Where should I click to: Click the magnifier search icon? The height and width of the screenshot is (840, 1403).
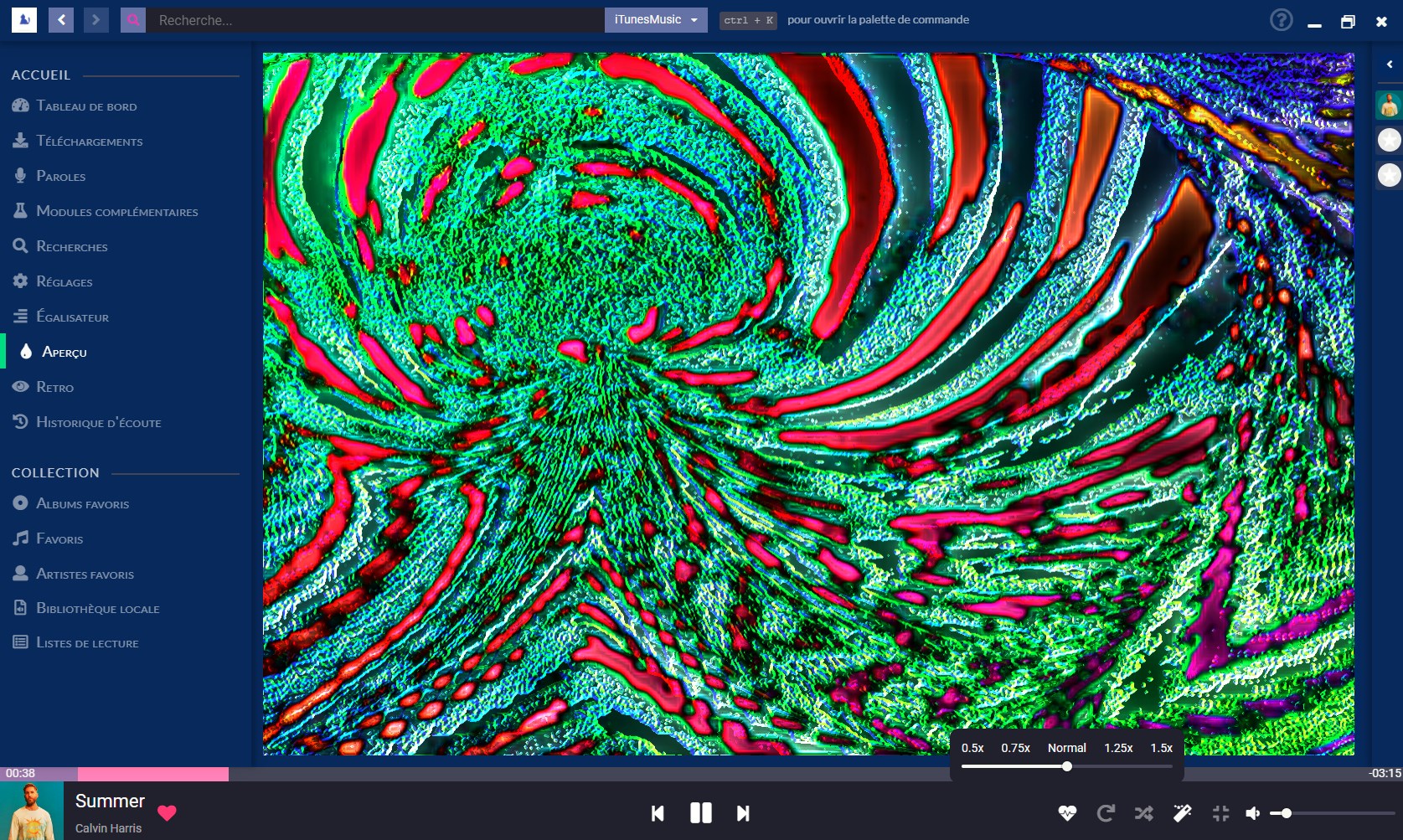click(133, 20)
